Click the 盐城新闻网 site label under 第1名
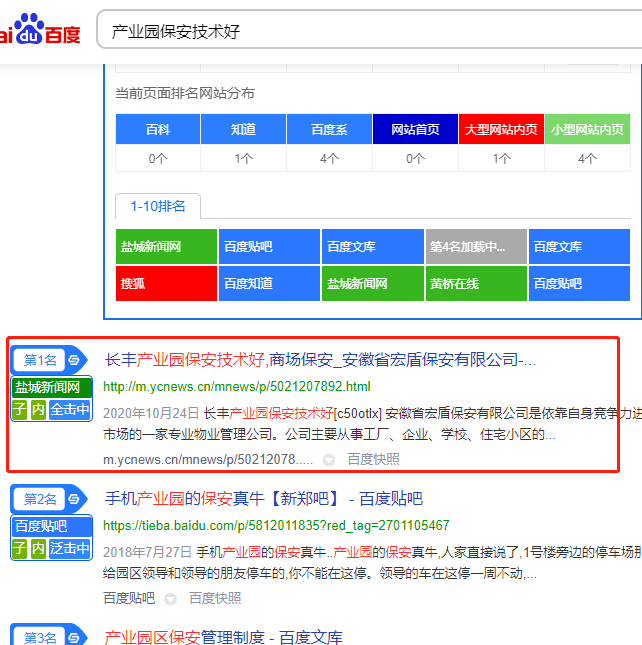 [x=51, y=387]
